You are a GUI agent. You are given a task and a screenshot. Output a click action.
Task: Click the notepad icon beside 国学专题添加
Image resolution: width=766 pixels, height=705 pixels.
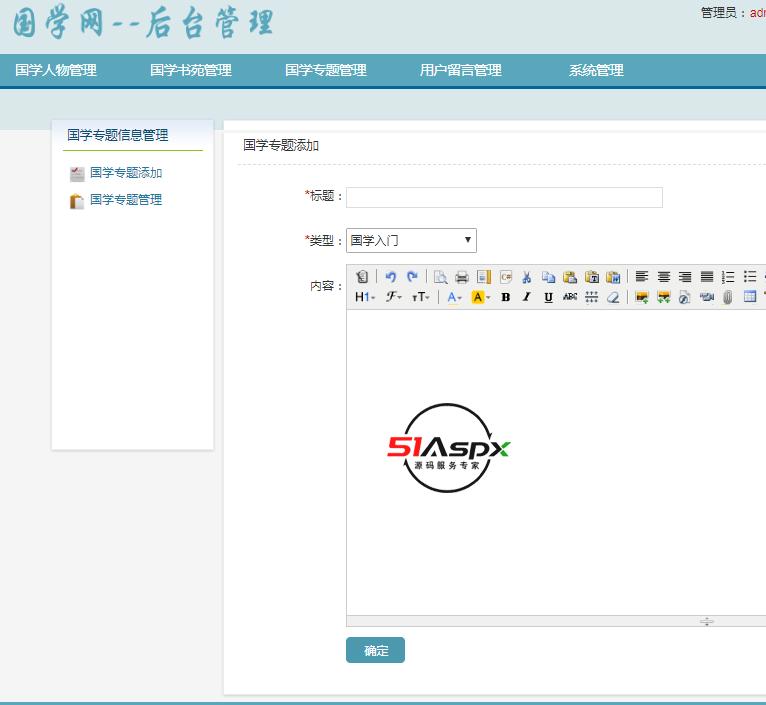click(x=77, y=174)
